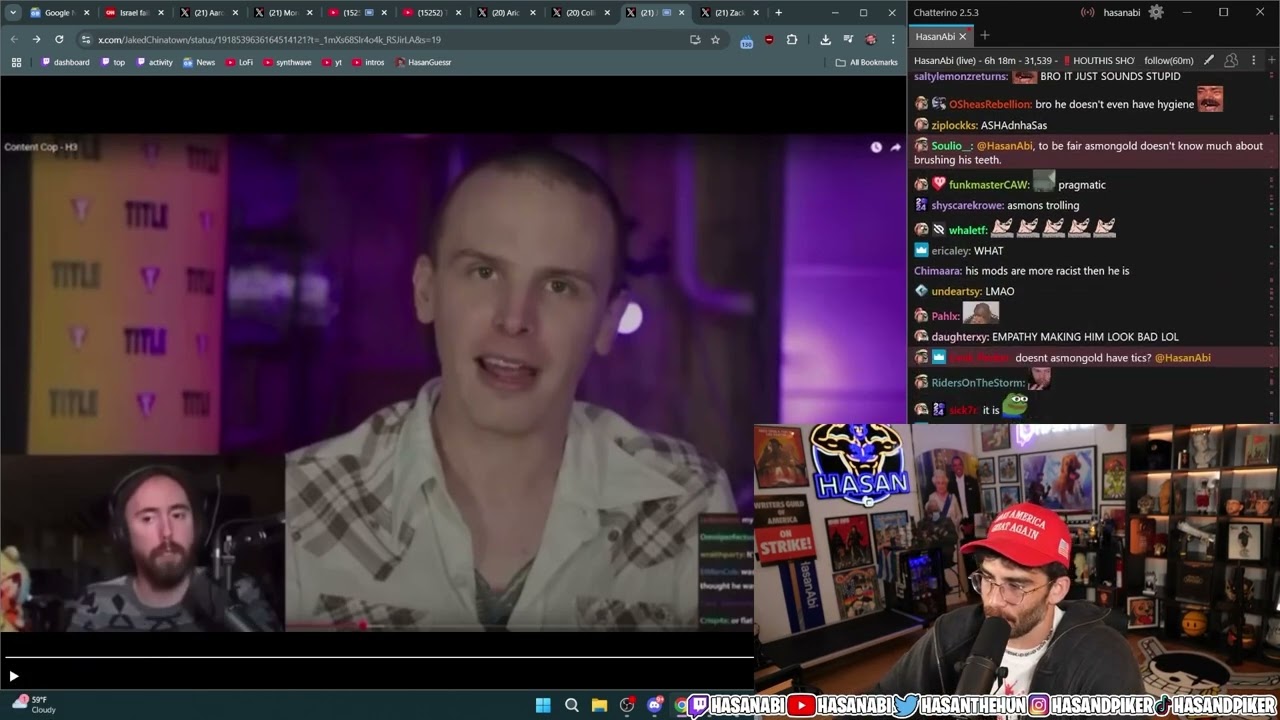
Task: Switch to the (20) Aric X tab
Action: click(505, 13)
